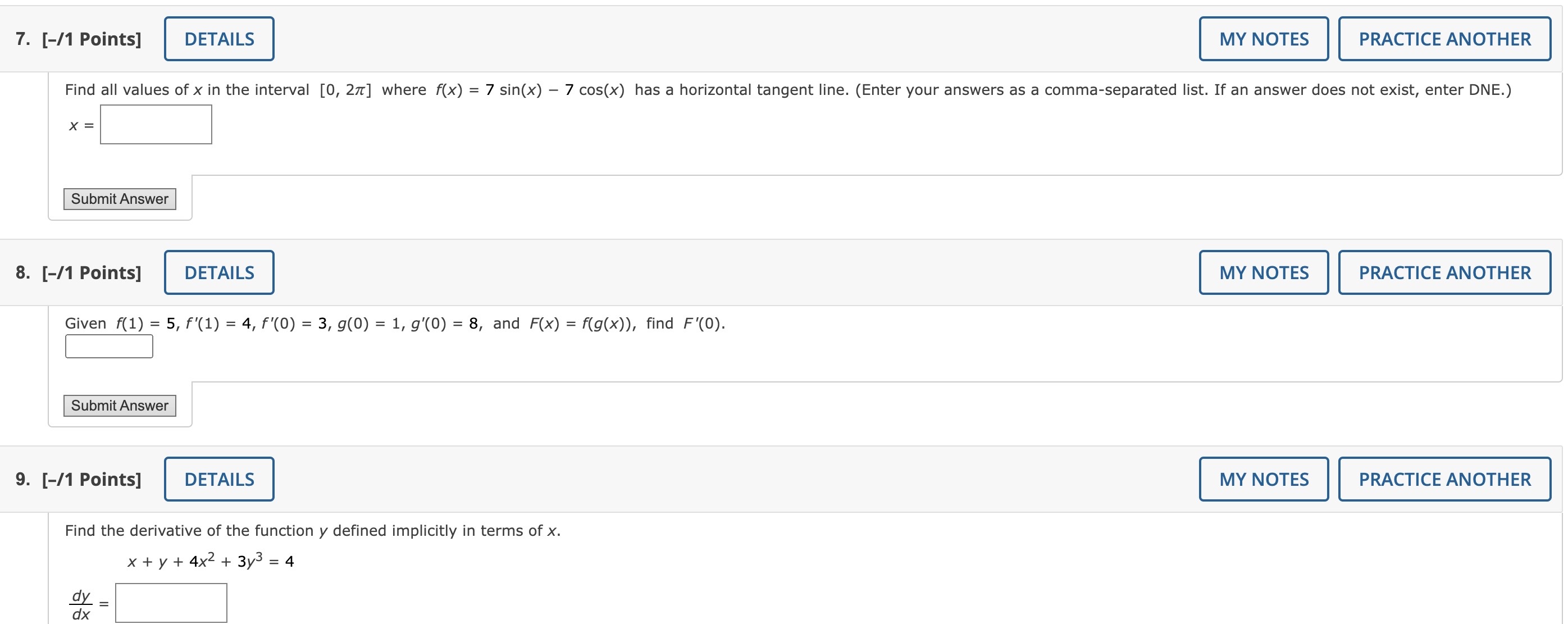Click Submit Answer for the tangent line problem
This screenshot has width=1568, height=624.
pos(119,198)
